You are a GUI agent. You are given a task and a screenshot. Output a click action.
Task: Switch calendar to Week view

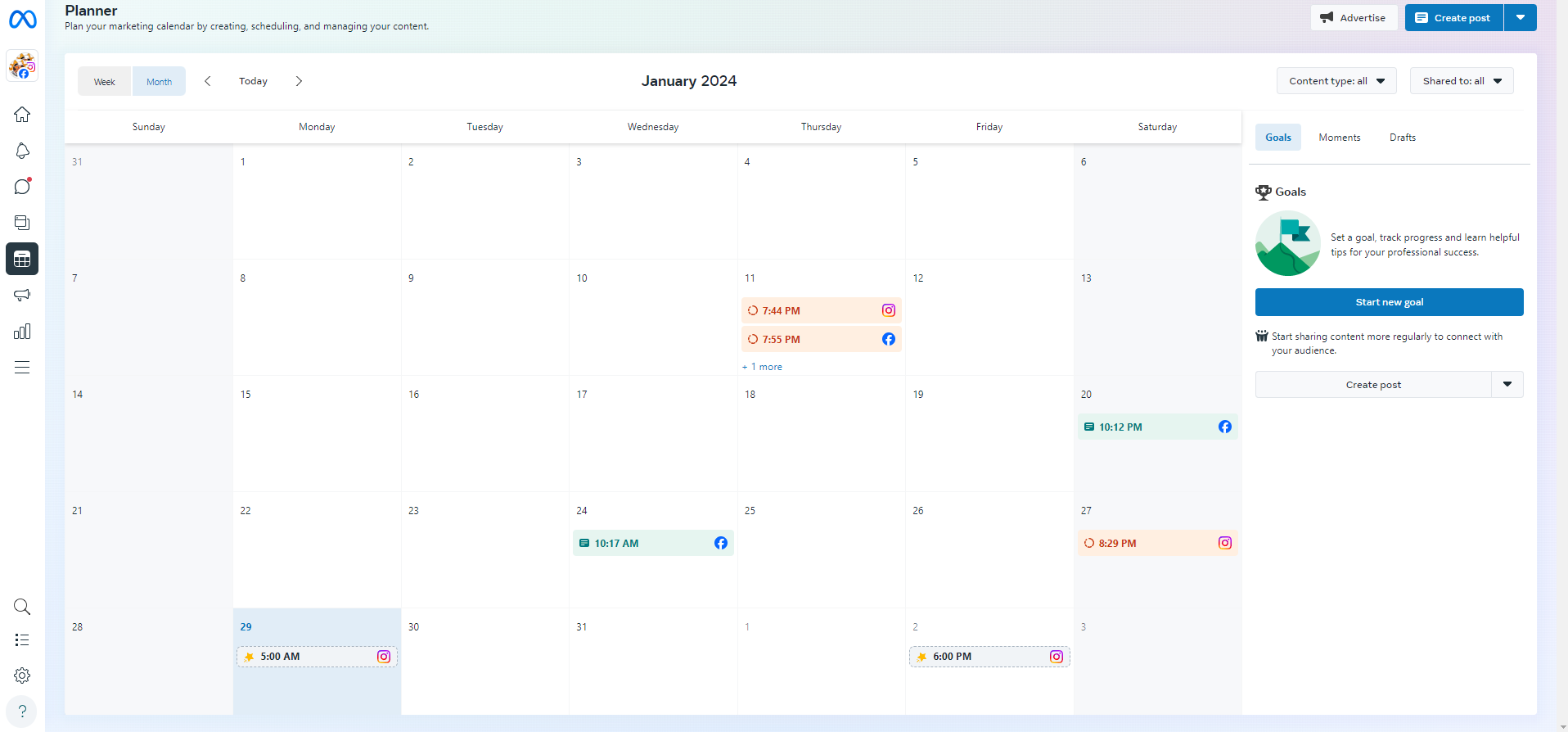[105, 81]
